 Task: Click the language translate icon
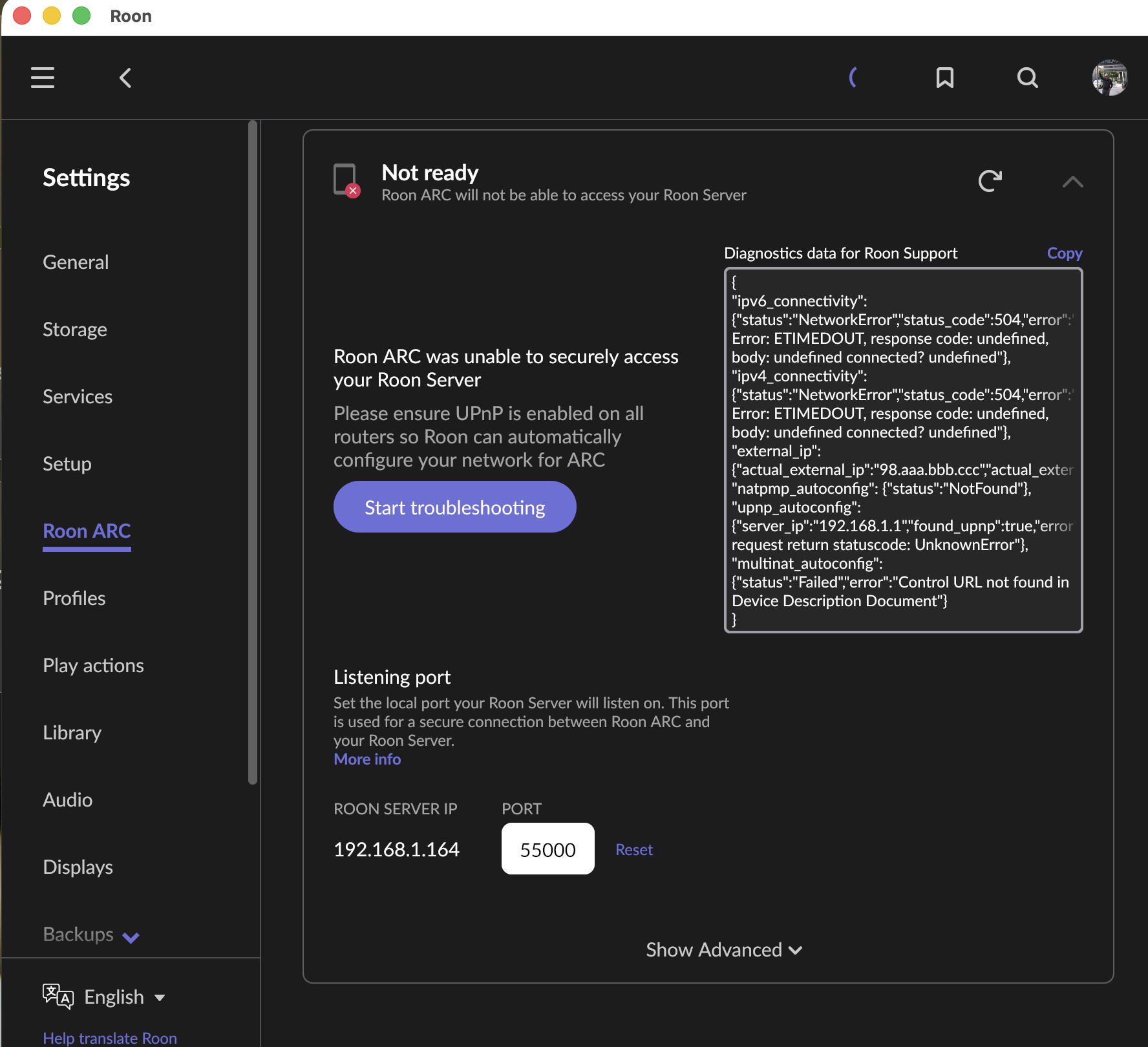(58, 997)
